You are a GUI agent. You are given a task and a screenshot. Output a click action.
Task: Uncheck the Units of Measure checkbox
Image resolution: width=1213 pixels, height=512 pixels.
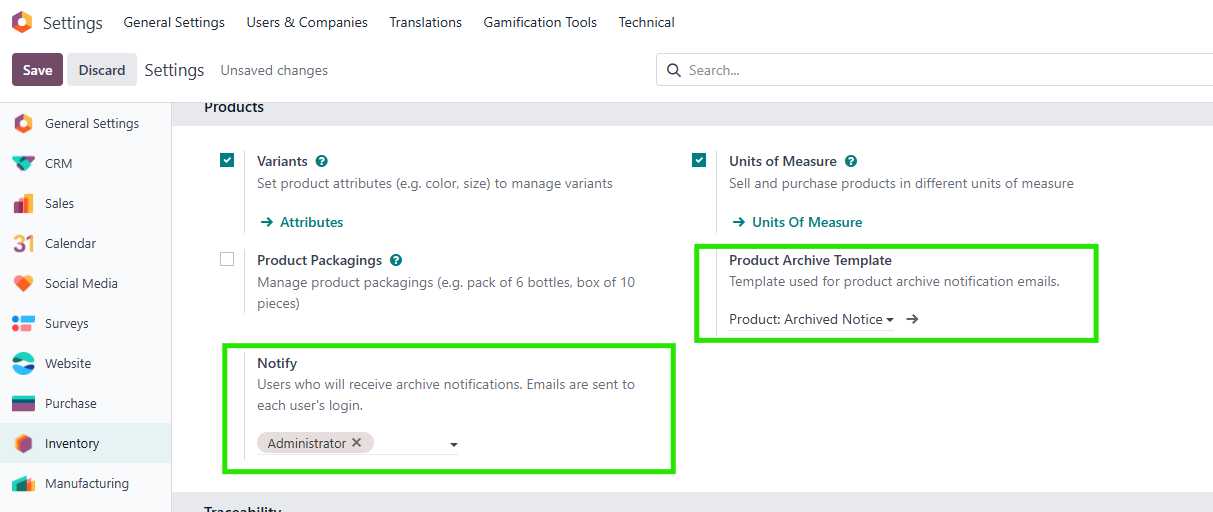coord(699,160)
